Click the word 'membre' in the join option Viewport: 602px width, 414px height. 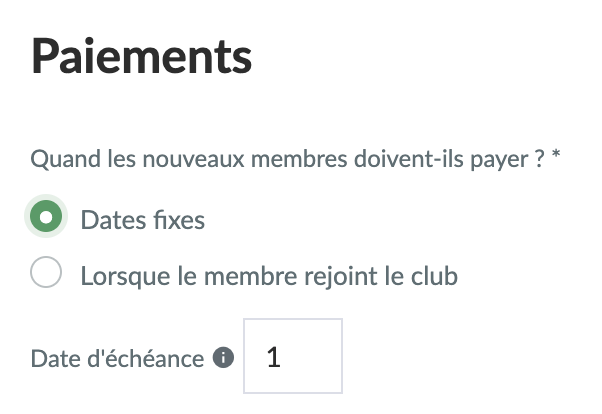(x=250, y=276)
